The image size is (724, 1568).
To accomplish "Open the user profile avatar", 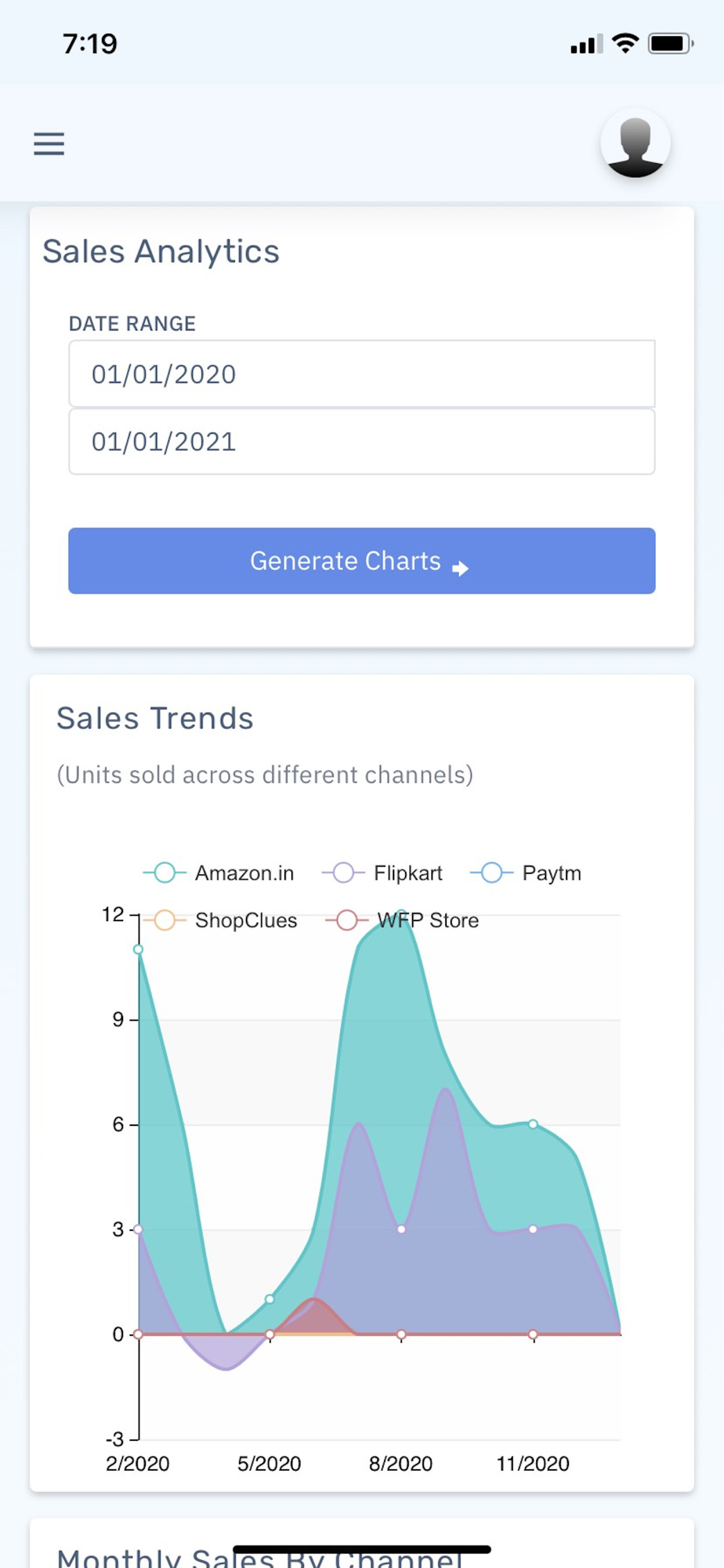I will pyautogui.click(x=635, y=143).
